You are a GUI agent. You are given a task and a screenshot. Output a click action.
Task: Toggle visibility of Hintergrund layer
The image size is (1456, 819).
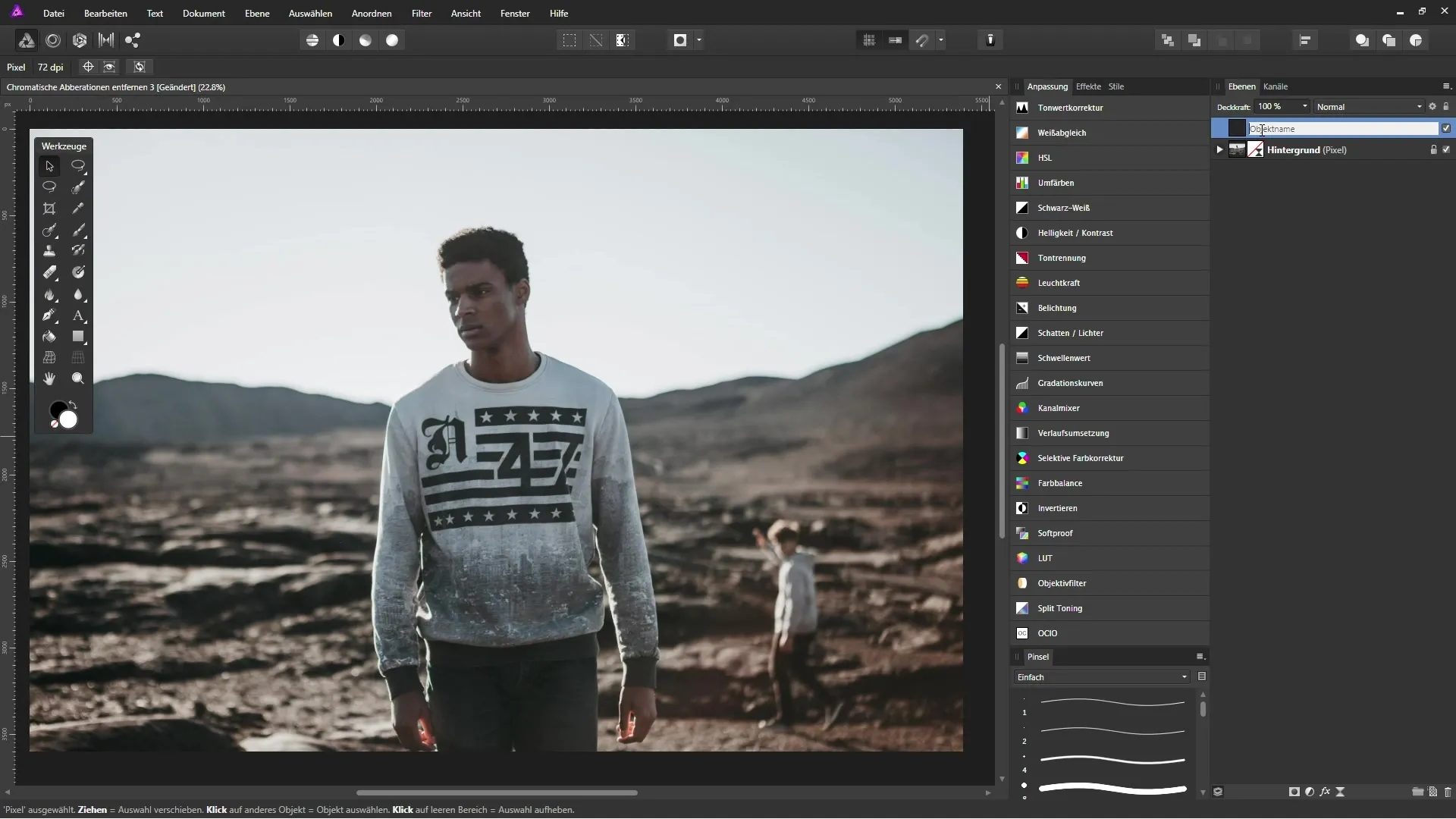(1446, 150)
